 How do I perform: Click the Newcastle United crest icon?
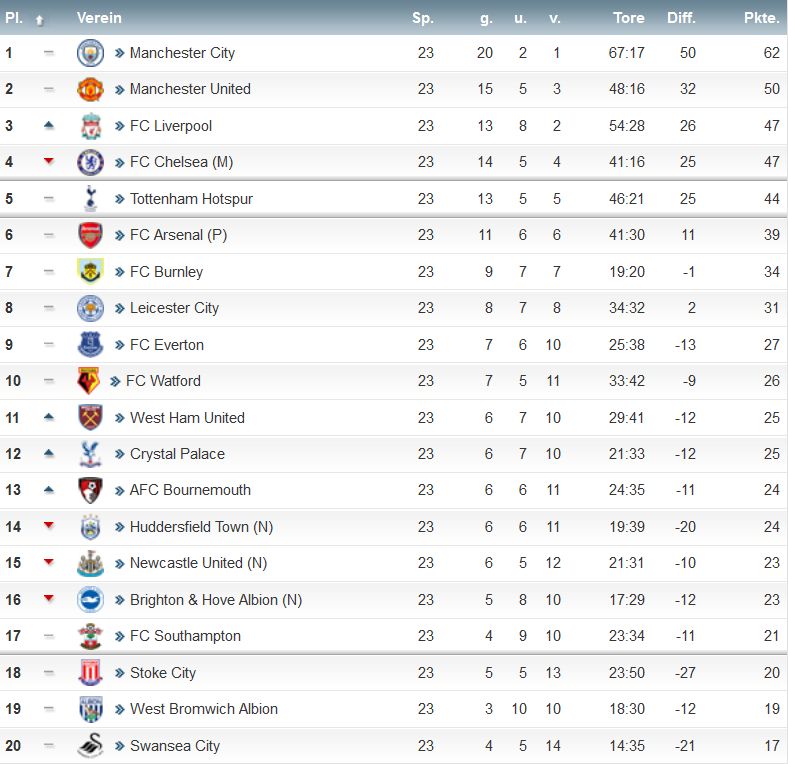(90, 563)
